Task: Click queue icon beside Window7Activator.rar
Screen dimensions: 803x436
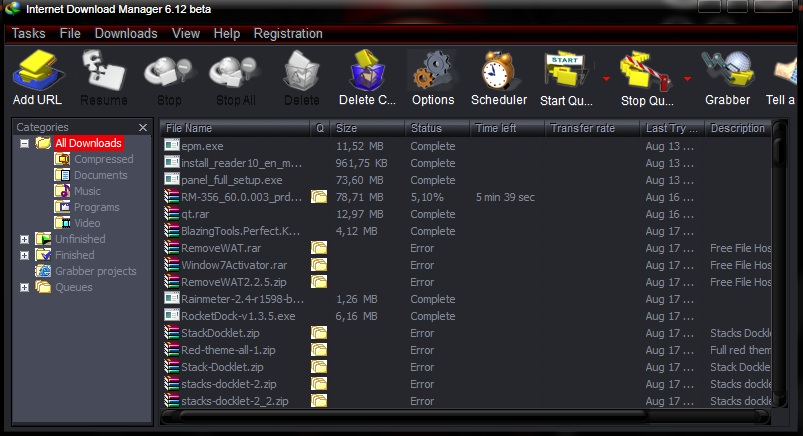Action: pos(319,265)
